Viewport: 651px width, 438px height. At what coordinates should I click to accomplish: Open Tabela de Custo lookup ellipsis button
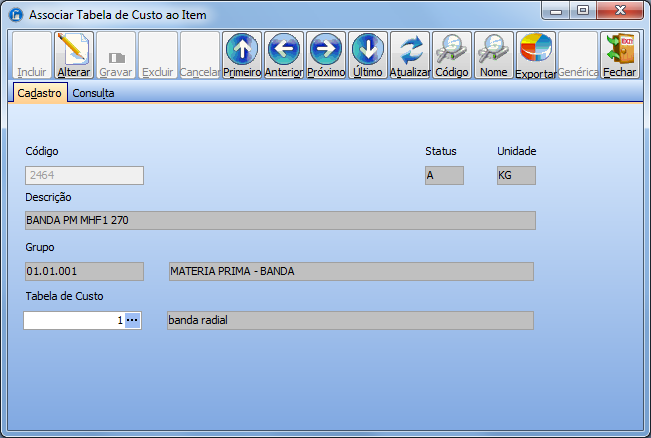pos(133,320)
